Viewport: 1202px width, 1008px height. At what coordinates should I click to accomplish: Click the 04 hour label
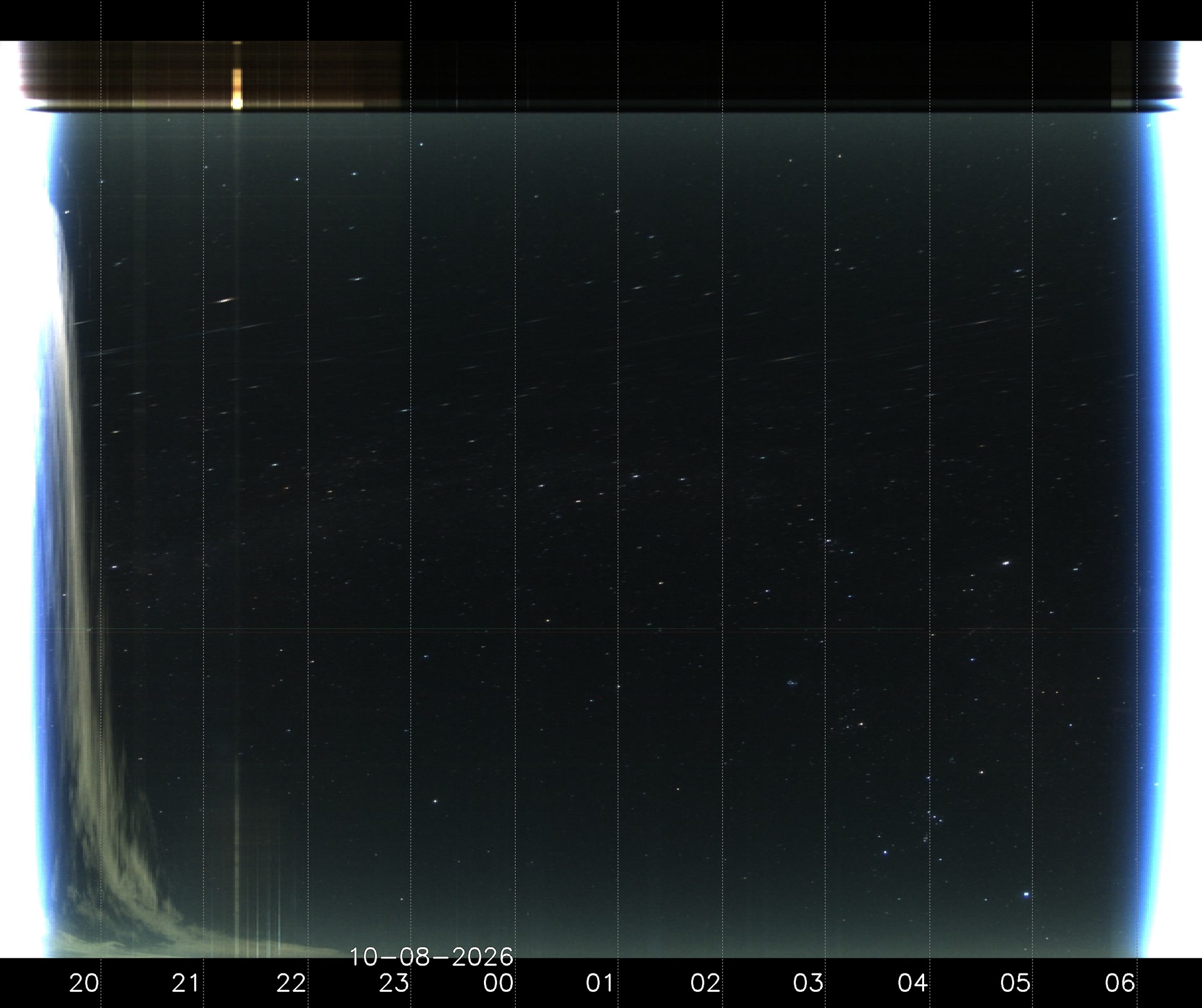point(913,983)
